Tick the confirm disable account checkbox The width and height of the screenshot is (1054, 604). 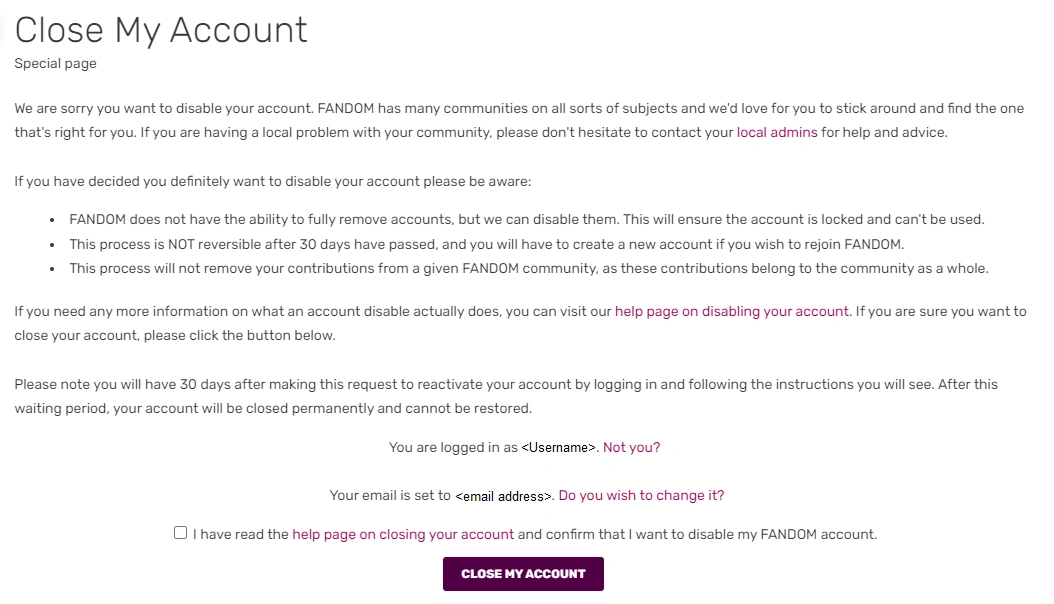click(180, 533)
